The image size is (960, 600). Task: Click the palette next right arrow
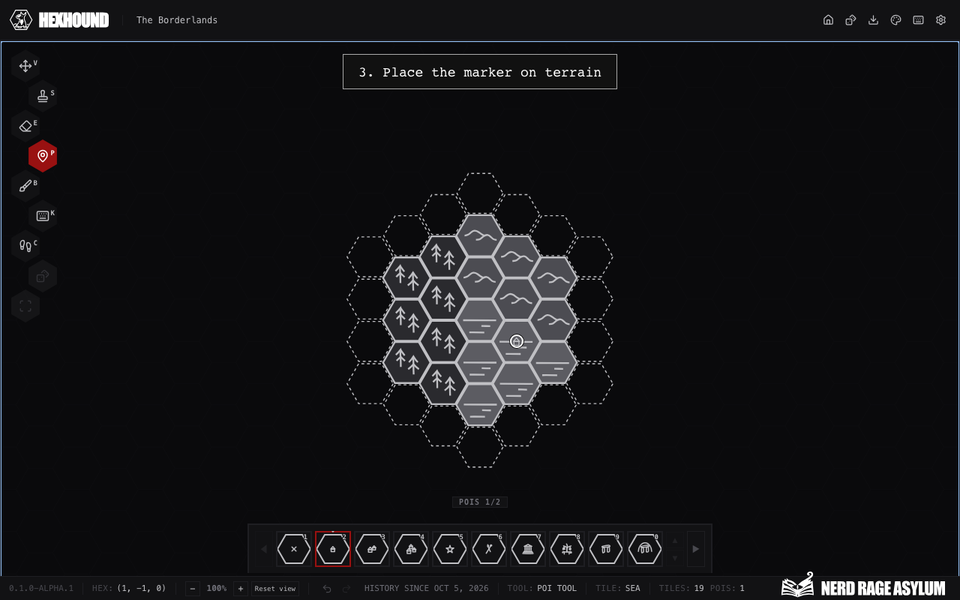pos(696,549)
